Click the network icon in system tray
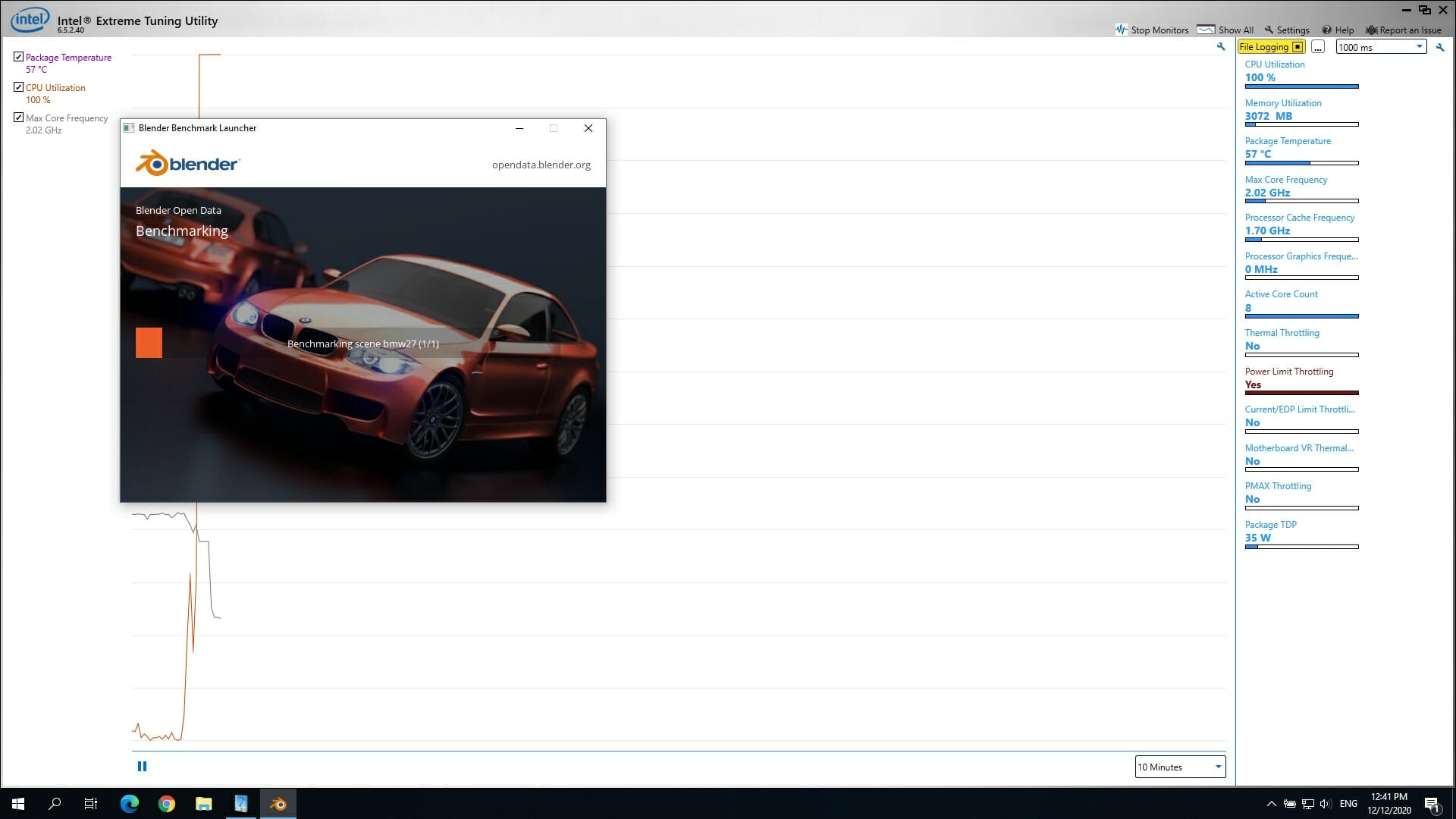Viewport: 1456px width, 819px height. 1308,804
